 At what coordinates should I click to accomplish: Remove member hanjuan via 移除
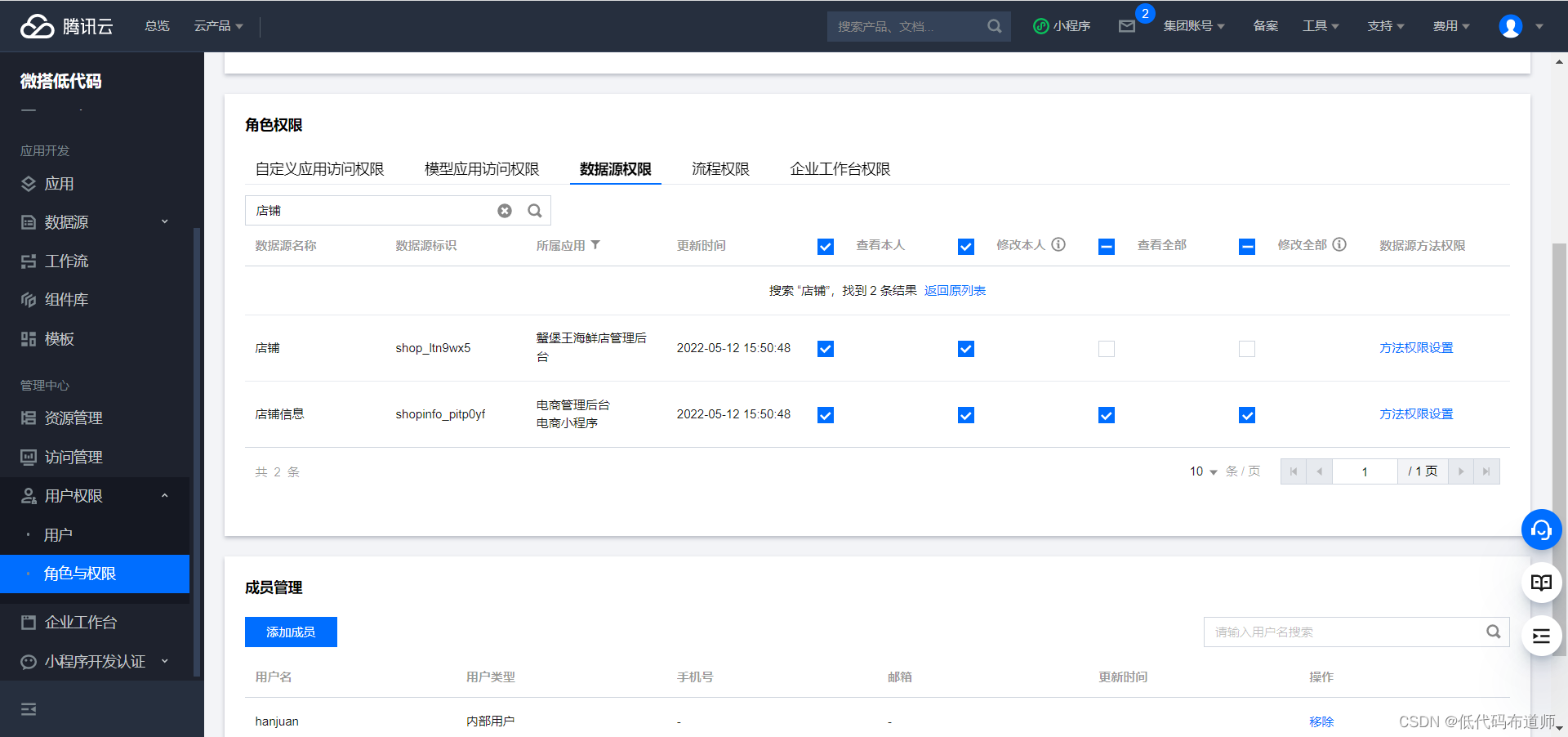[1321, 721]
